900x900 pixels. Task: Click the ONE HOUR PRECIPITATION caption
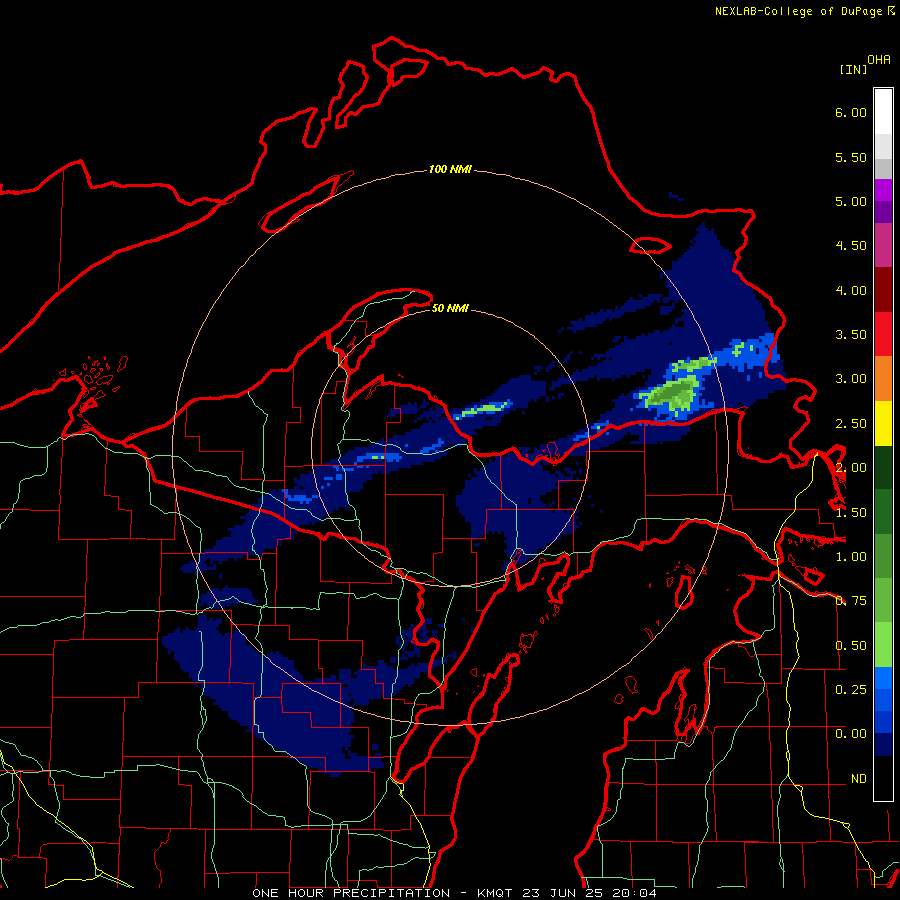(x=351, y=893)
